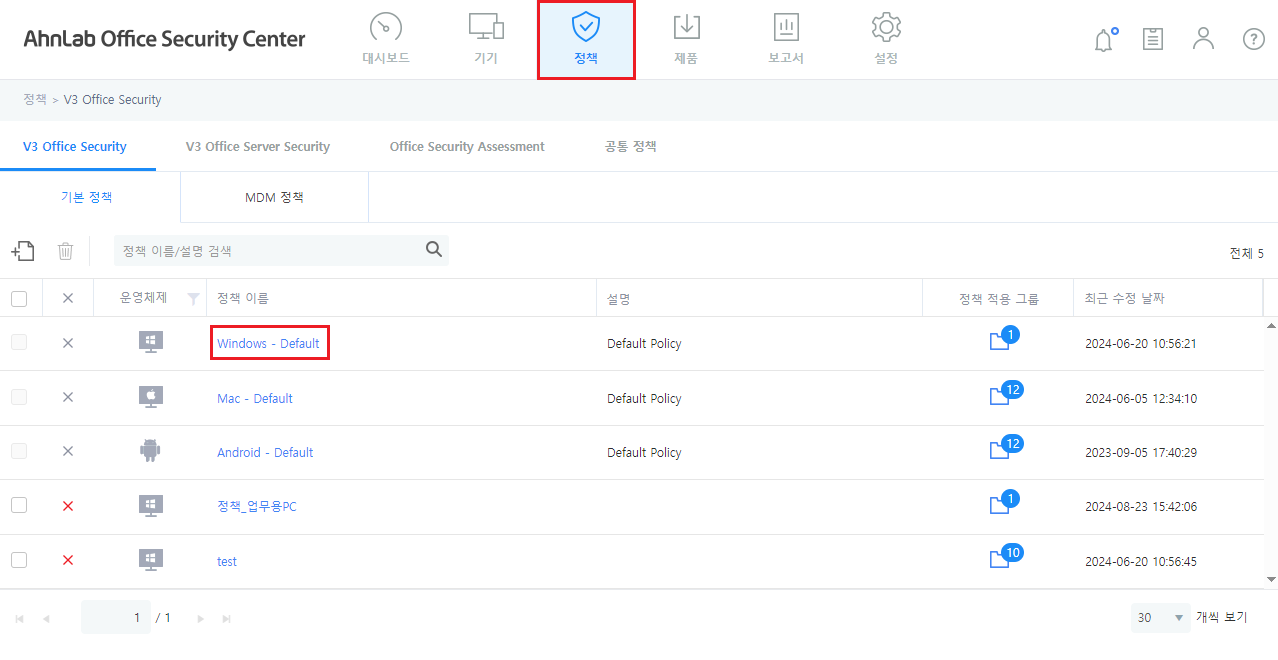Open the notification bell icon
This screenshot has height=660, width=1278.
(1105, 39)
